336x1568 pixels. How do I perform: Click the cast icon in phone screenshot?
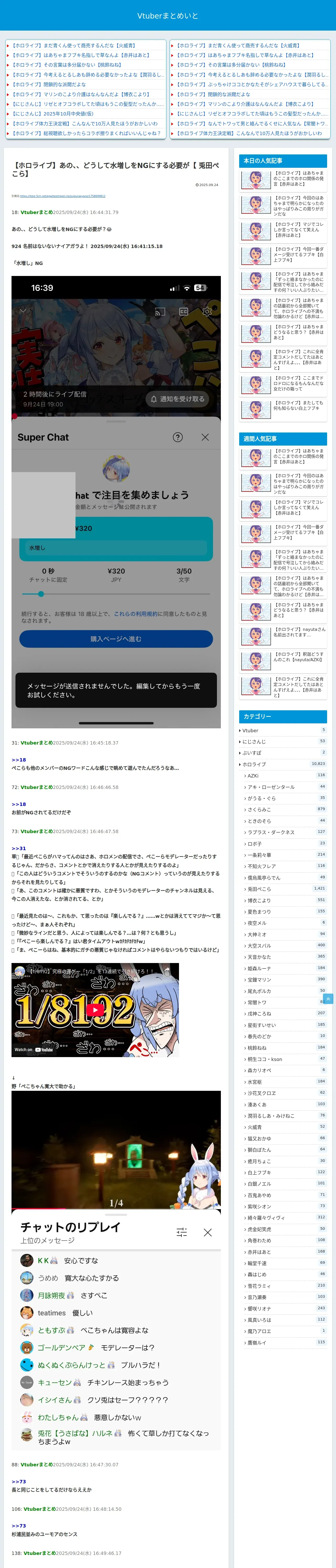pos(160,312)
